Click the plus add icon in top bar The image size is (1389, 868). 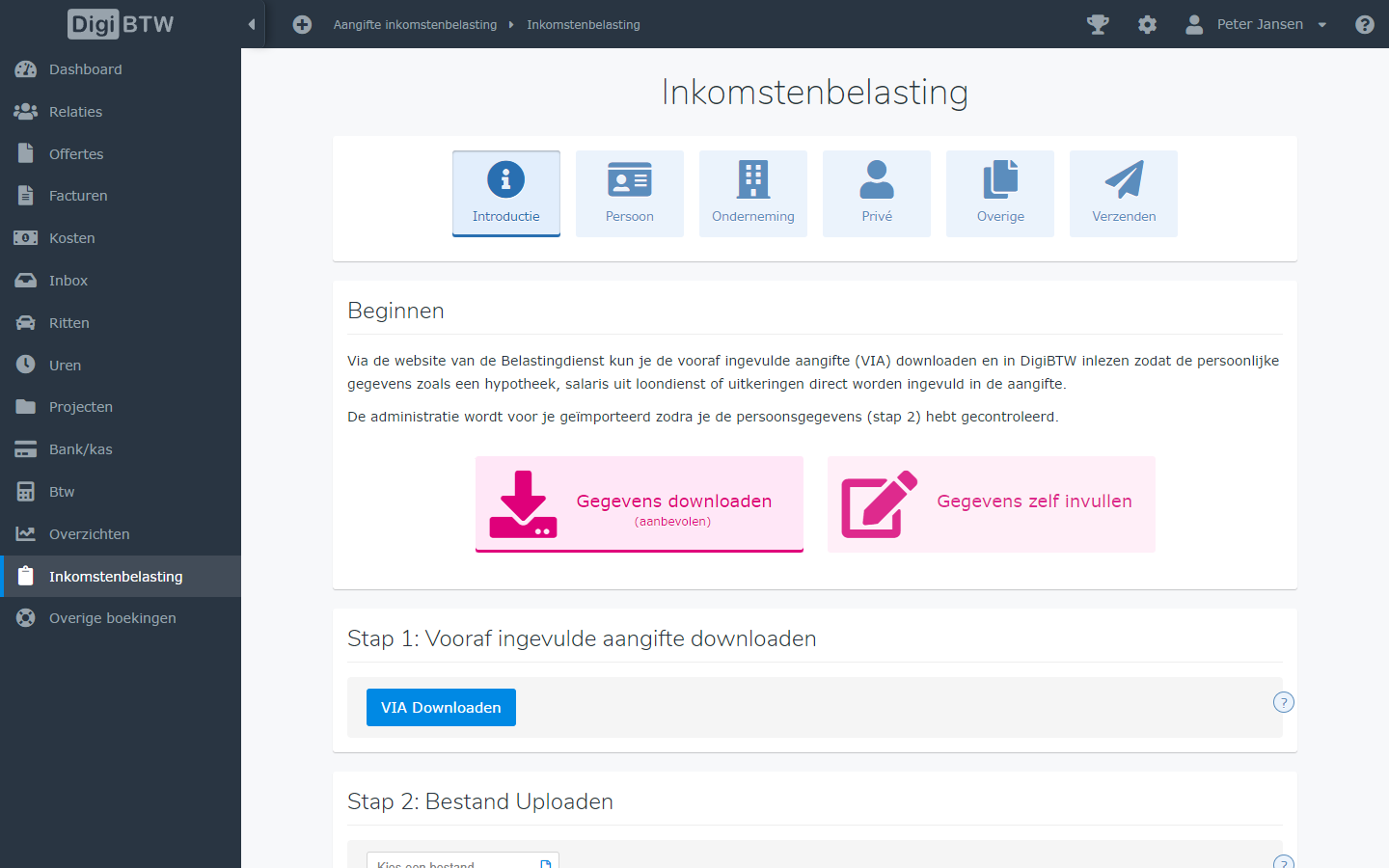(x=302, y=25)
